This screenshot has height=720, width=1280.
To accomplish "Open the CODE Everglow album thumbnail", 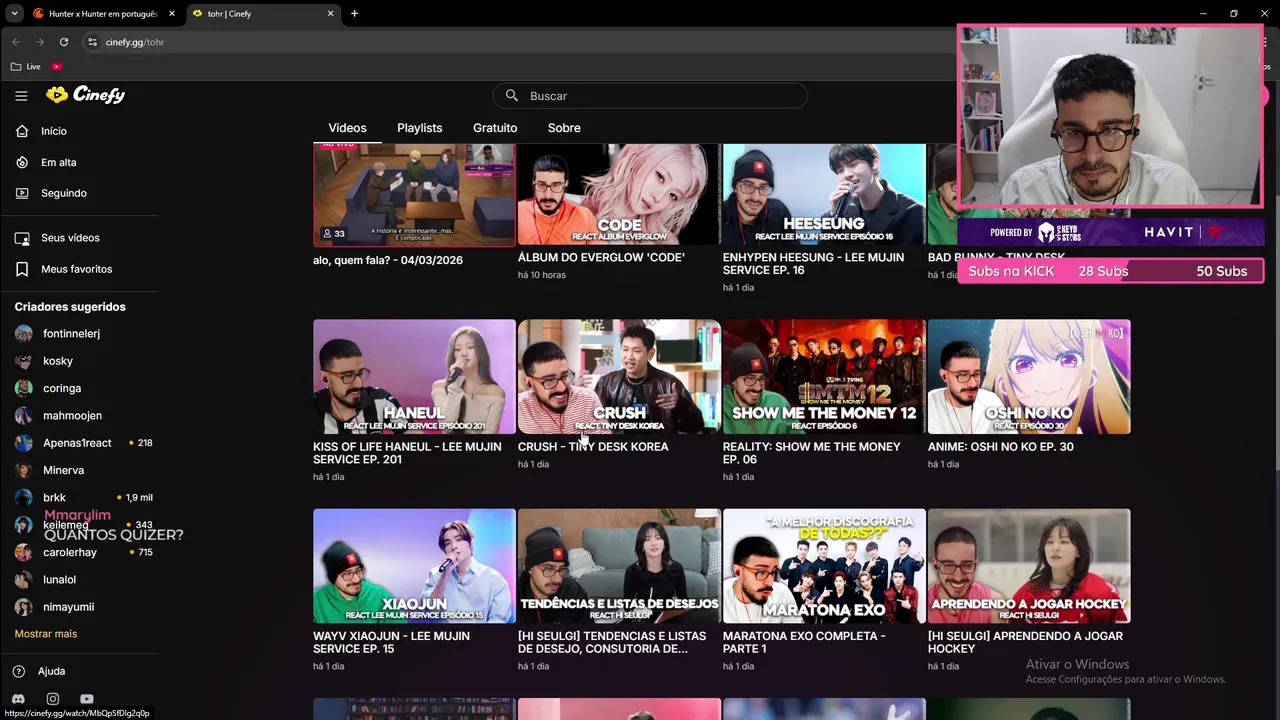I will 619,194.
